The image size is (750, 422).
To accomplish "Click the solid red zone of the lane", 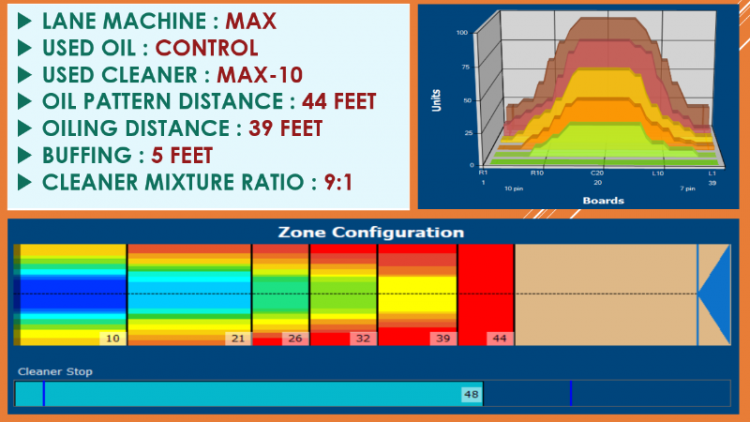I will (485, 290).
